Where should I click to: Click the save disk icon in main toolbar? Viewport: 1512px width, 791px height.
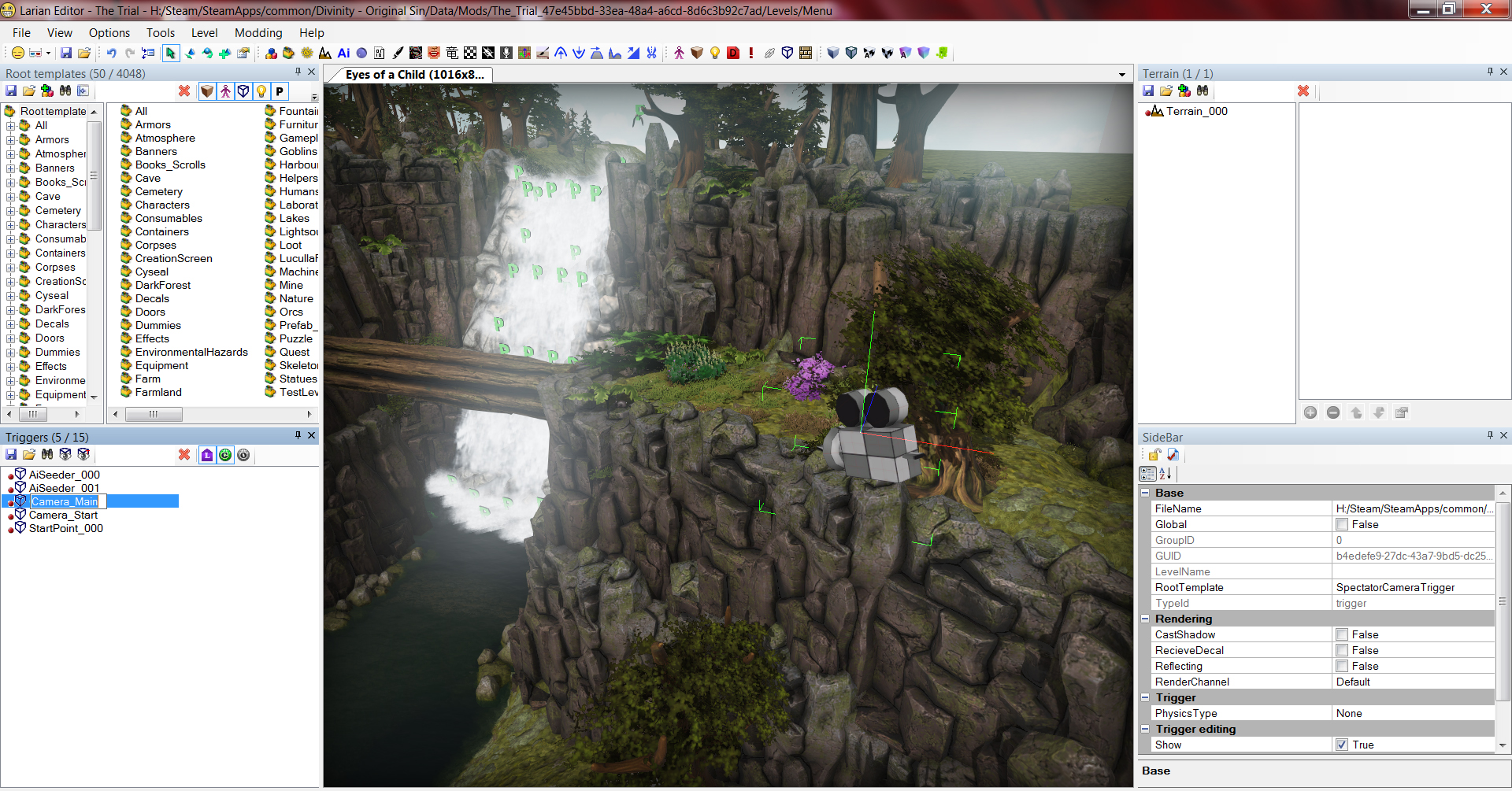66,53
